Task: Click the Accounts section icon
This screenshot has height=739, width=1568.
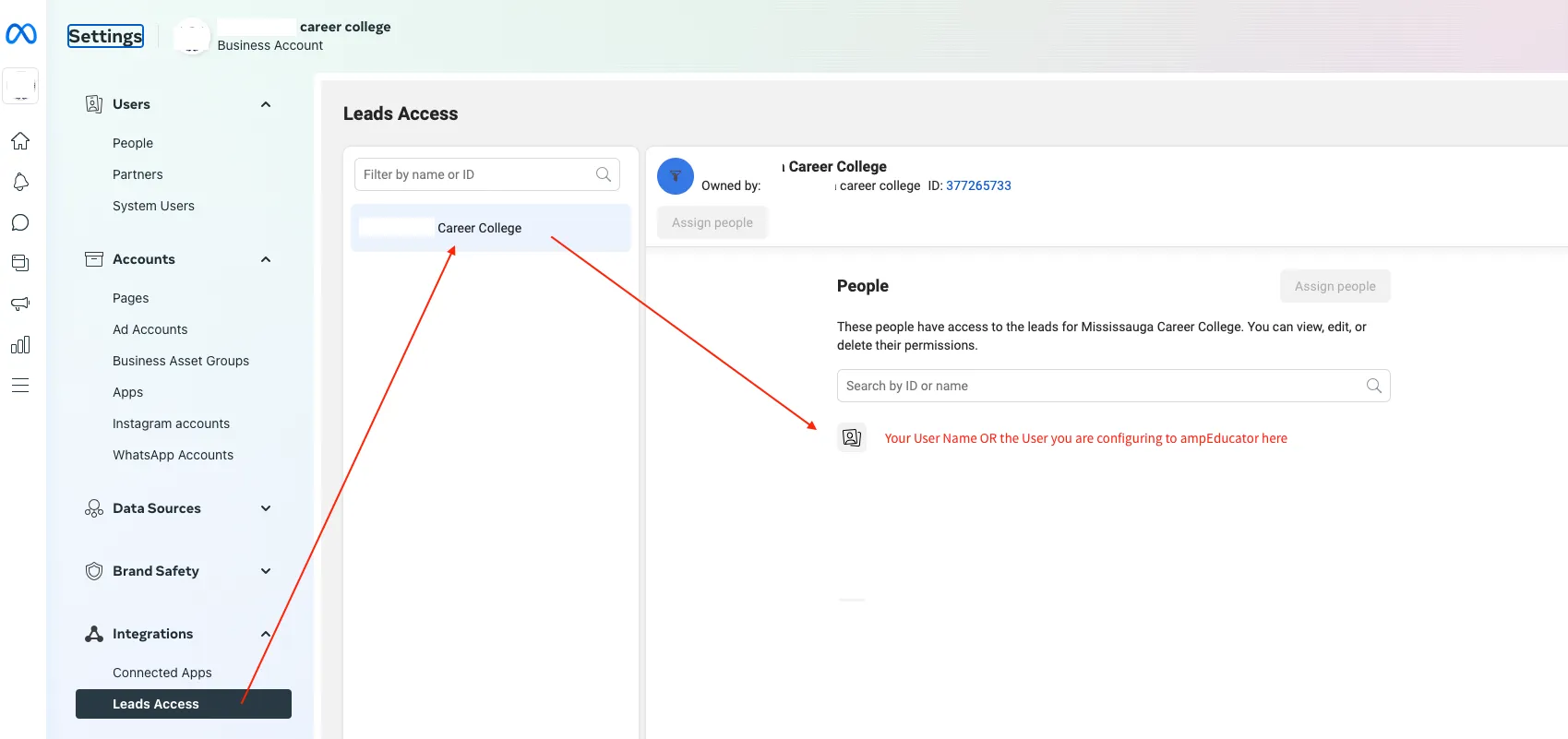Action: (x=94, y=259)
